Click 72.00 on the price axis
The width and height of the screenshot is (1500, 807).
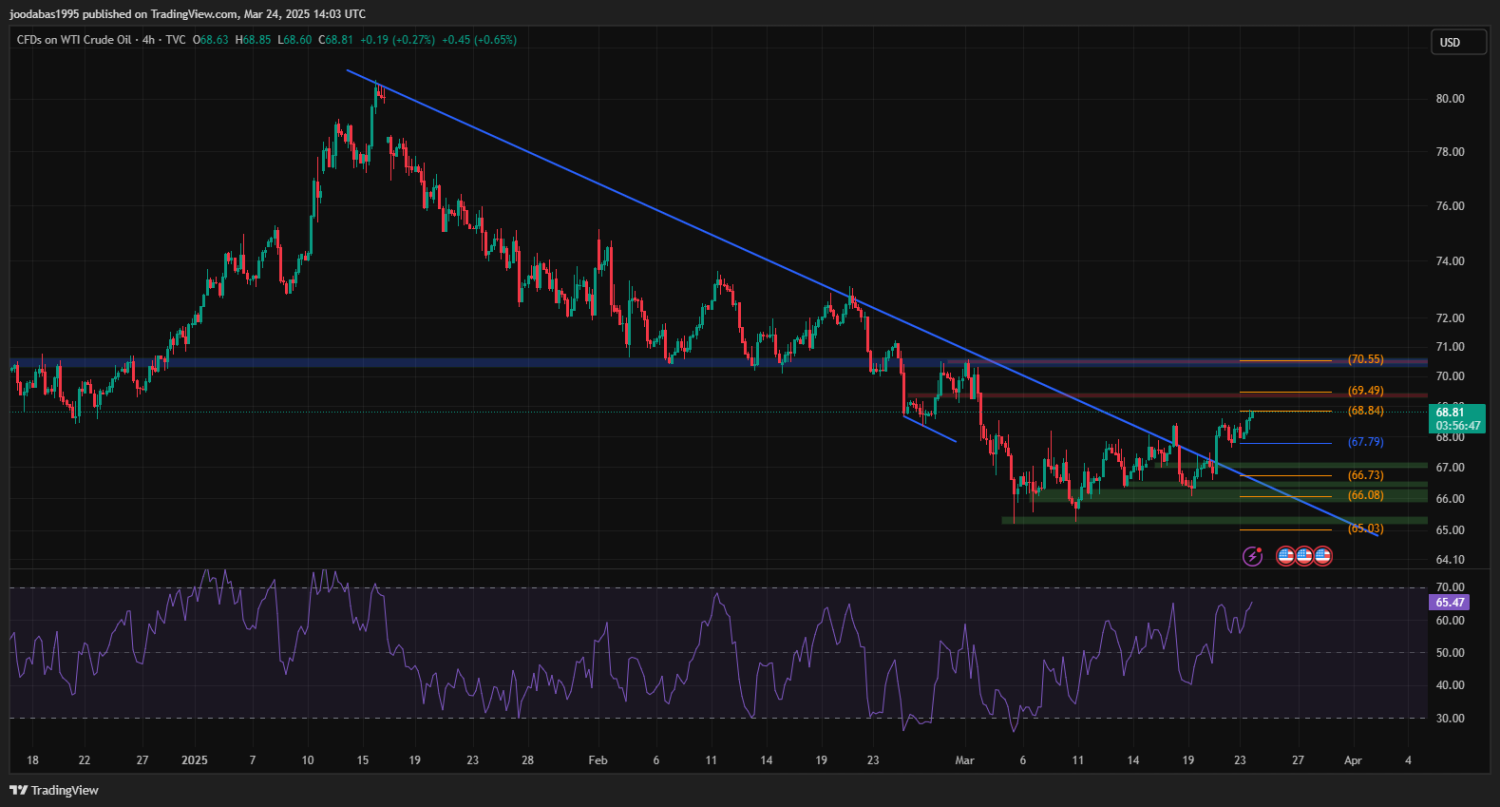(x=1450, y=318)
